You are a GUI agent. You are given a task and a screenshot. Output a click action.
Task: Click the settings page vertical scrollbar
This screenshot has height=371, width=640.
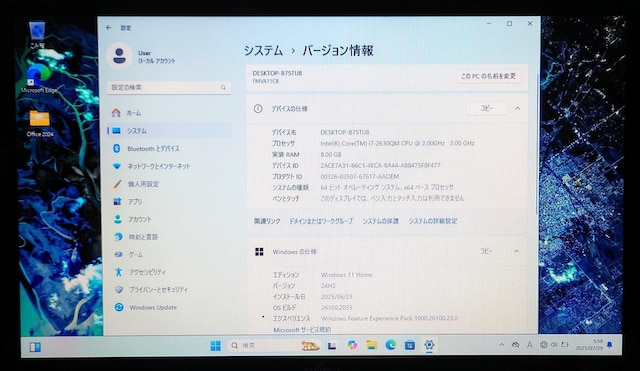[x=538, y=143]
